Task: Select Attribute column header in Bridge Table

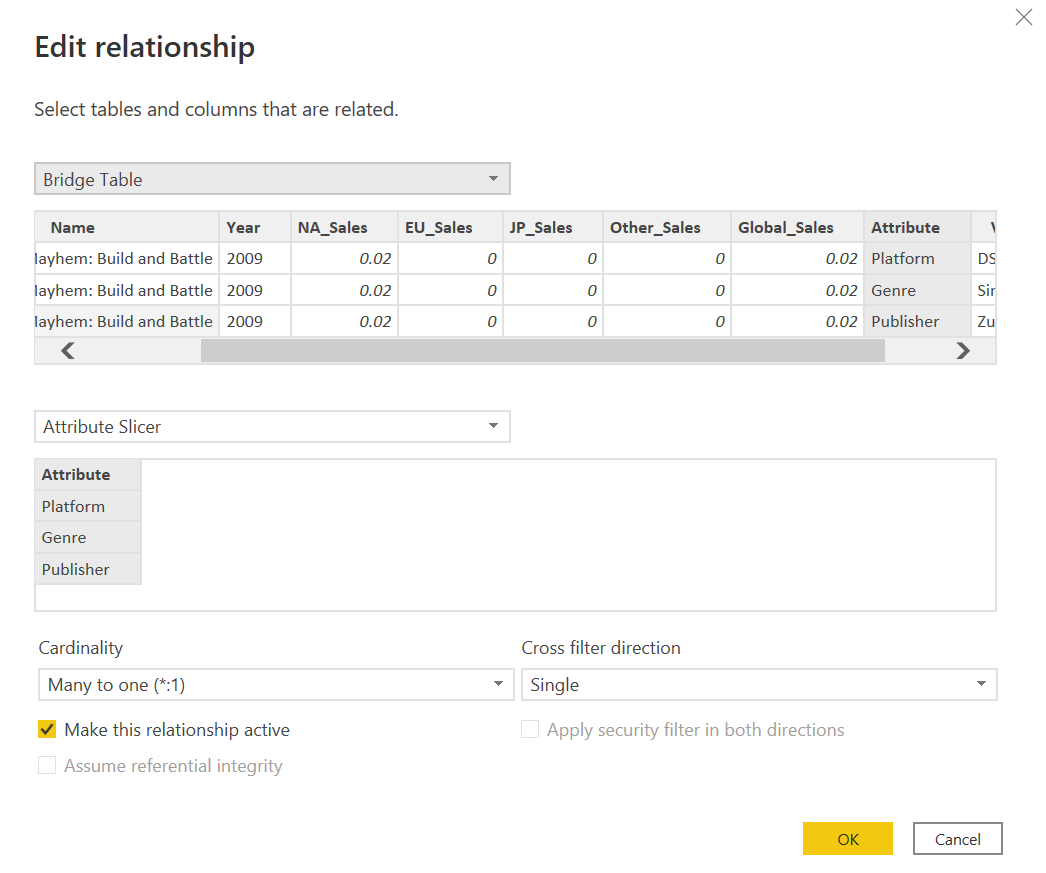Action: pyautogui.click(x=905, y=227)
